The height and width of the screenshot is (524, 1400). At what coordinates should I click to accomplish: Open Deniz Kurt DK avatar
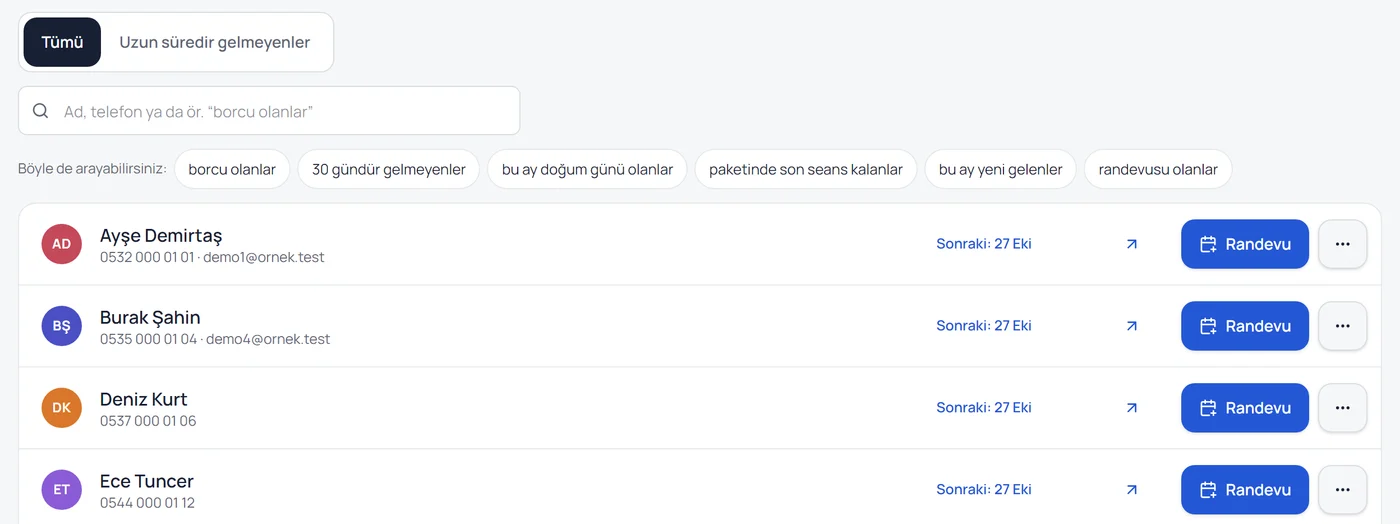coord(61,408)
